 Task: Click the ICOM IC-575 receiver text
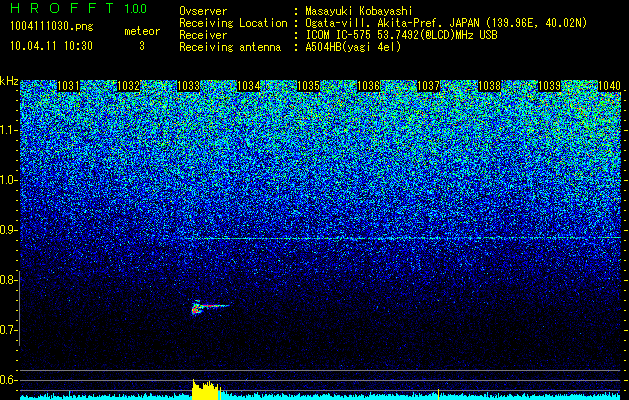[x=401, y=35]
